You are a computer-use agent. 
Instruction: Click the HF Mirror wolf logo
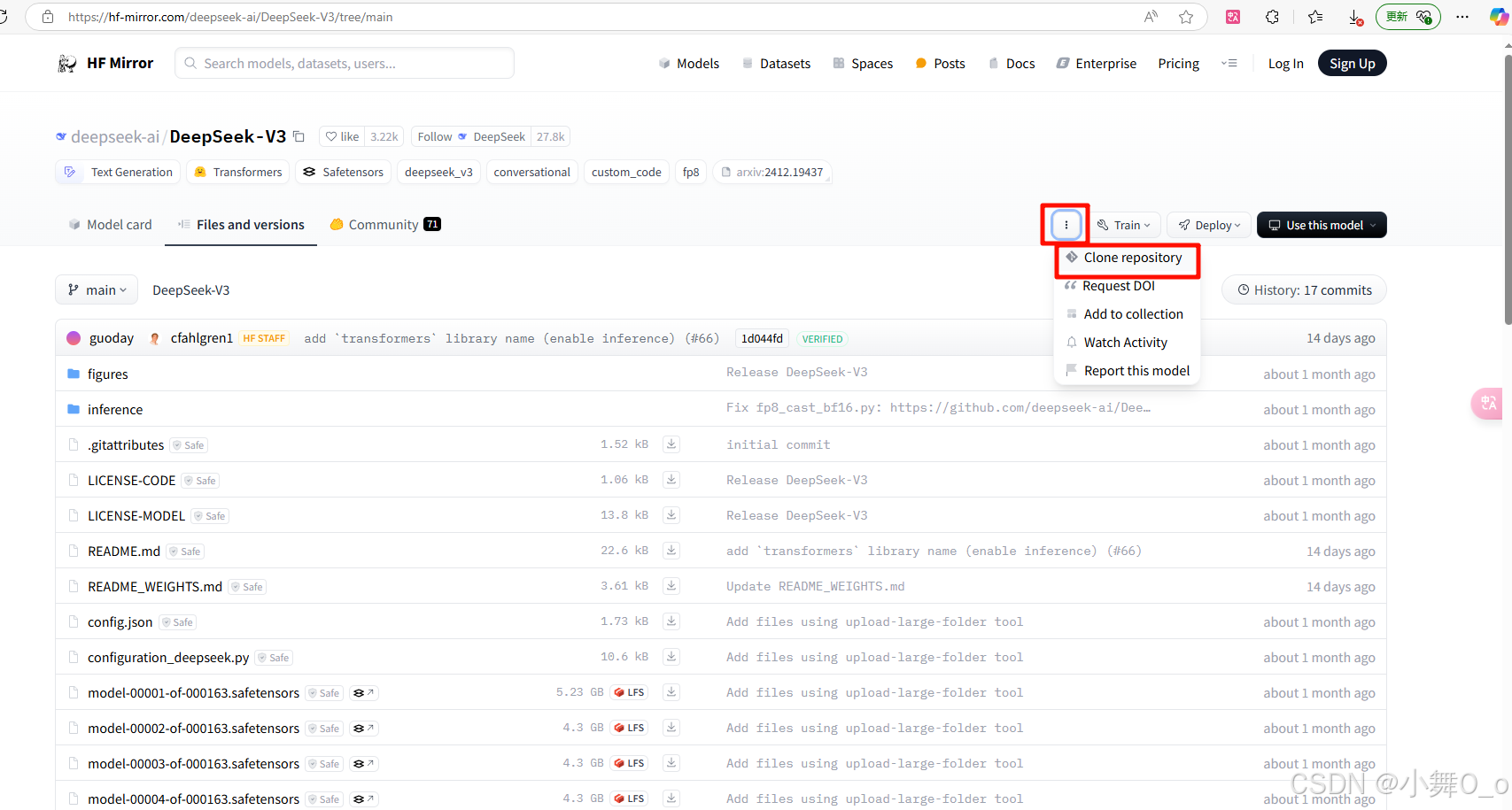tap(68, 63)
